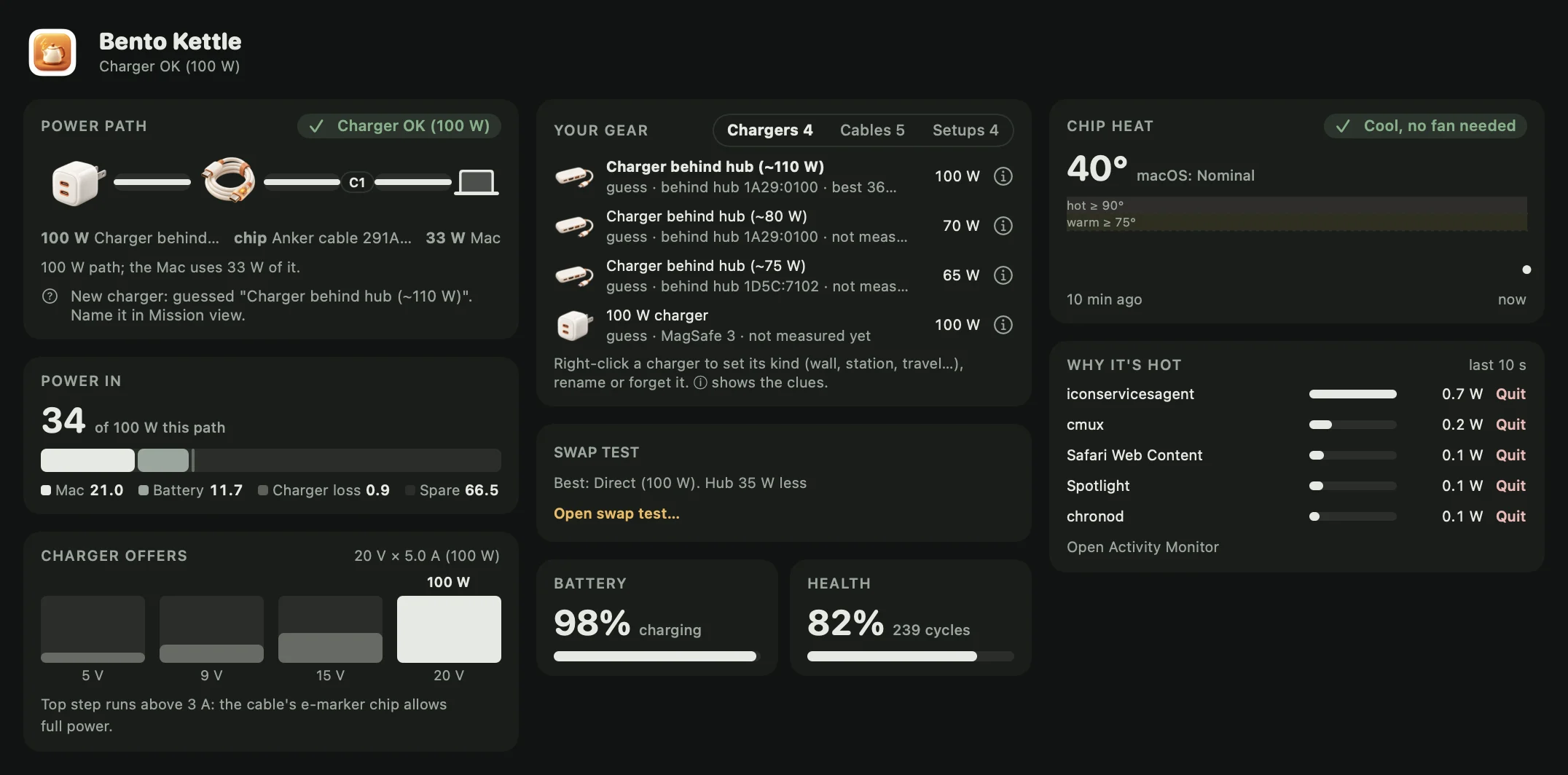Viewport: 1568px width, 775px height.
Task: Click the last 10 s label
Action: [x=1497, y=365]
